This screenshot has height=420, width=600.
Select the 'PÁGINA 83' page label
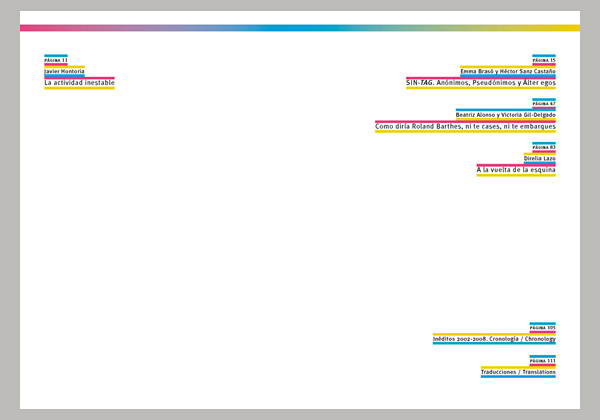point(544,147)
